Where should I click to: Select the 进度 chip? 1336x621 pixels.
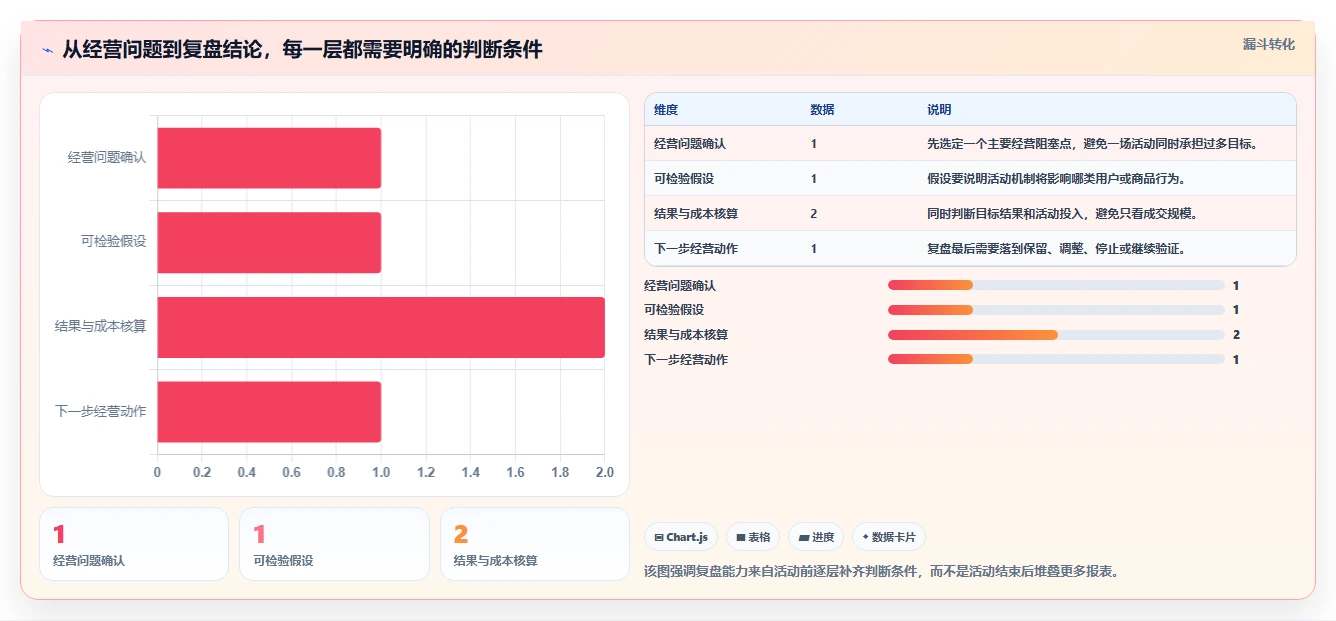coord(816,537)
